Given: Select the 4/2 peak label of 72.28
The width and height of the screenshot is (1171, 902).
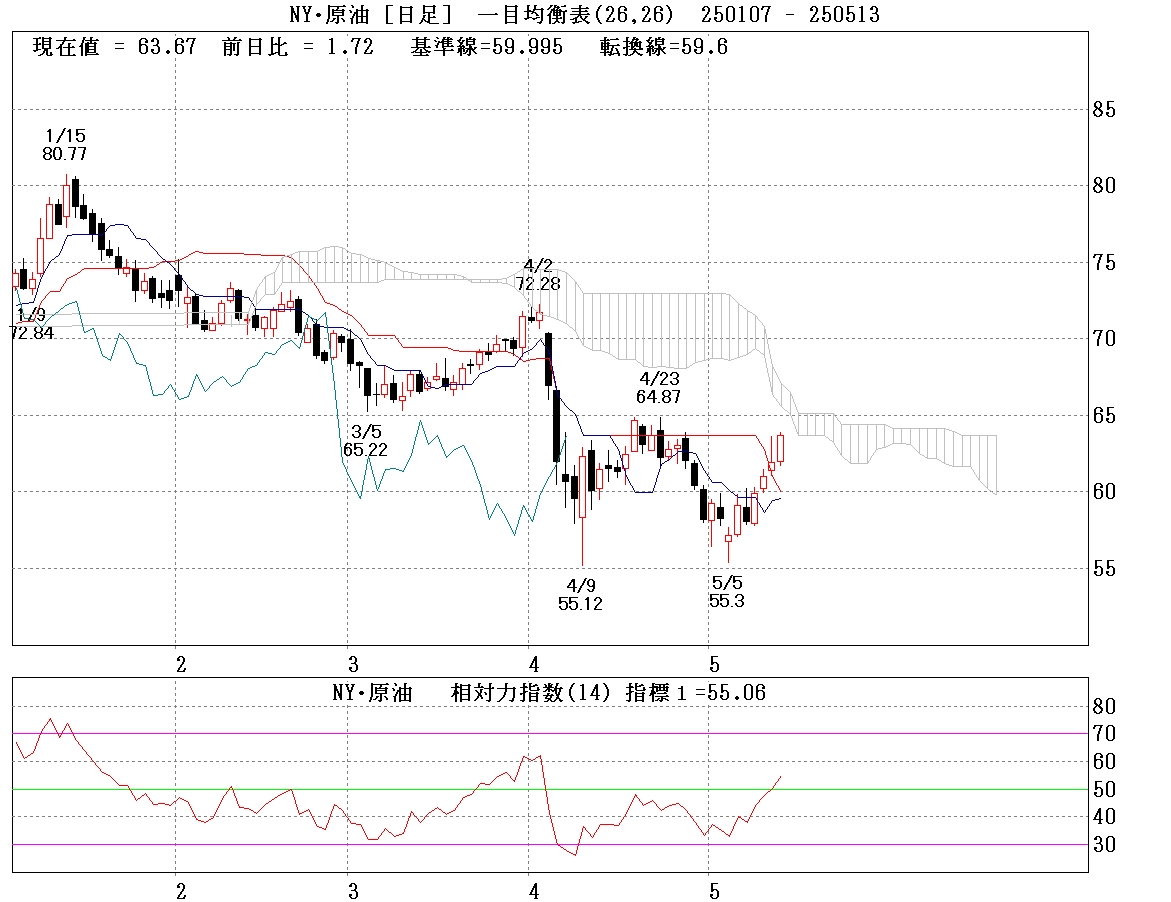Looking at the screenshot, I should tap(538, 275).
